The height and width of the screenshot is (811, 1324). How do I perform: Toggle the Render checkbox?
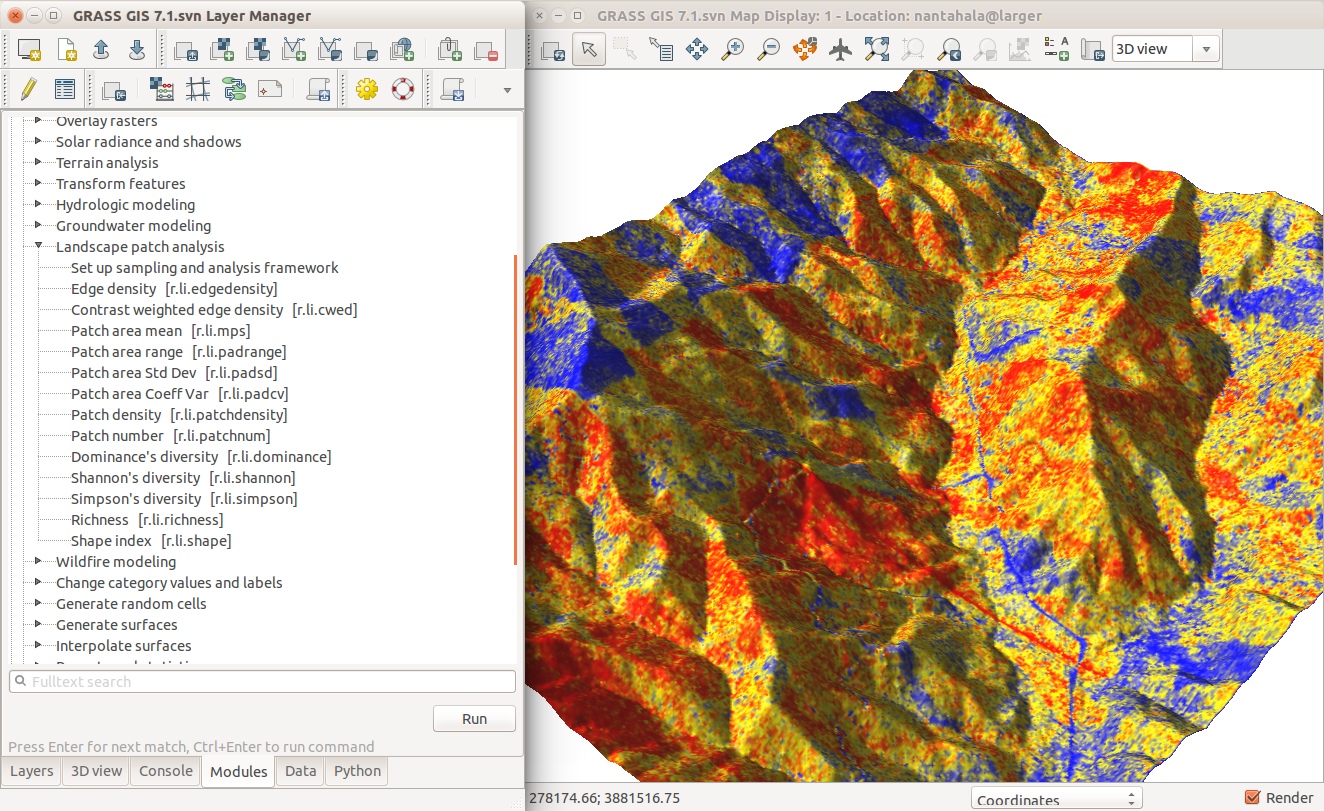pyautogui.click(x=1252, y=797)
